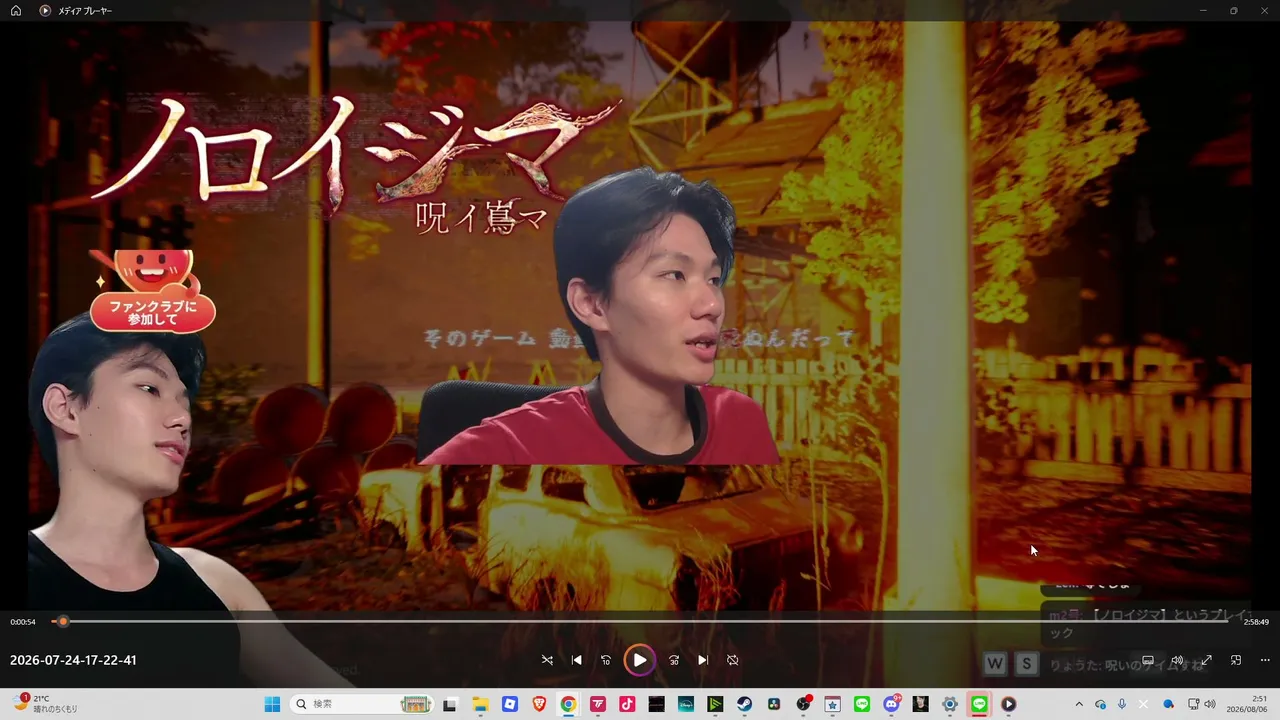The width and height of the screenshot is (1280, 720).
Task: Go to Media Player home
Action: coord(16,10)
